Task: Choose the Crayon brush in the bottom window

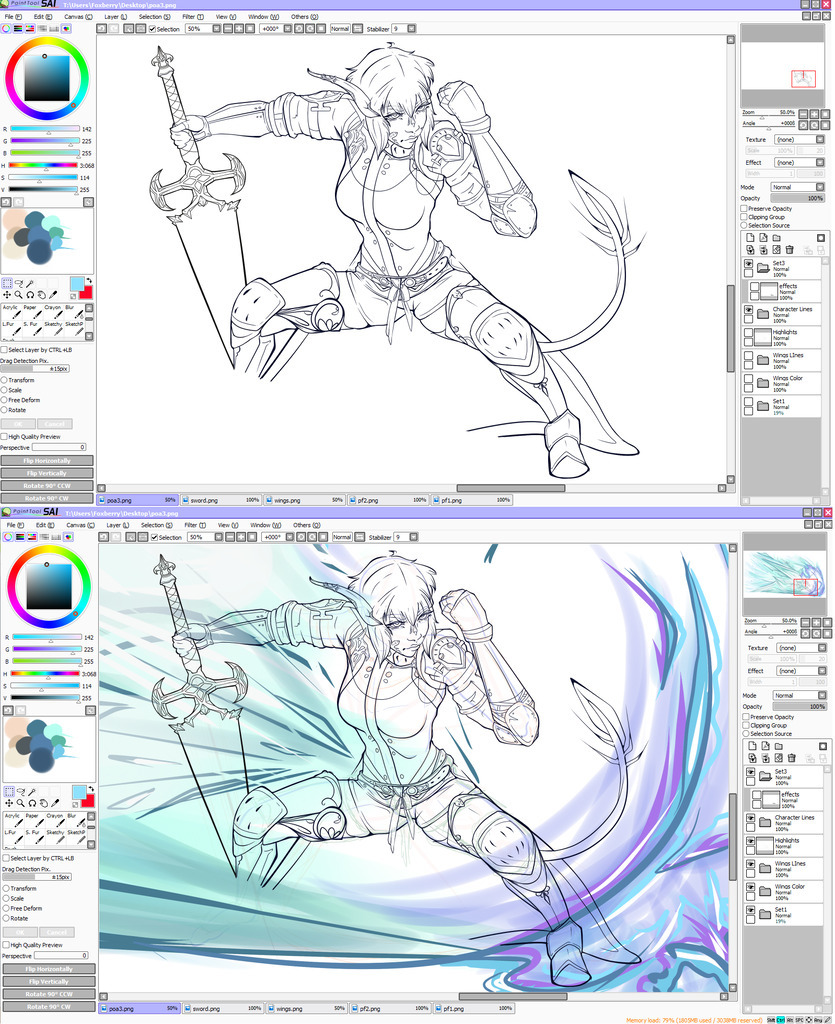Action: (54, 820)
